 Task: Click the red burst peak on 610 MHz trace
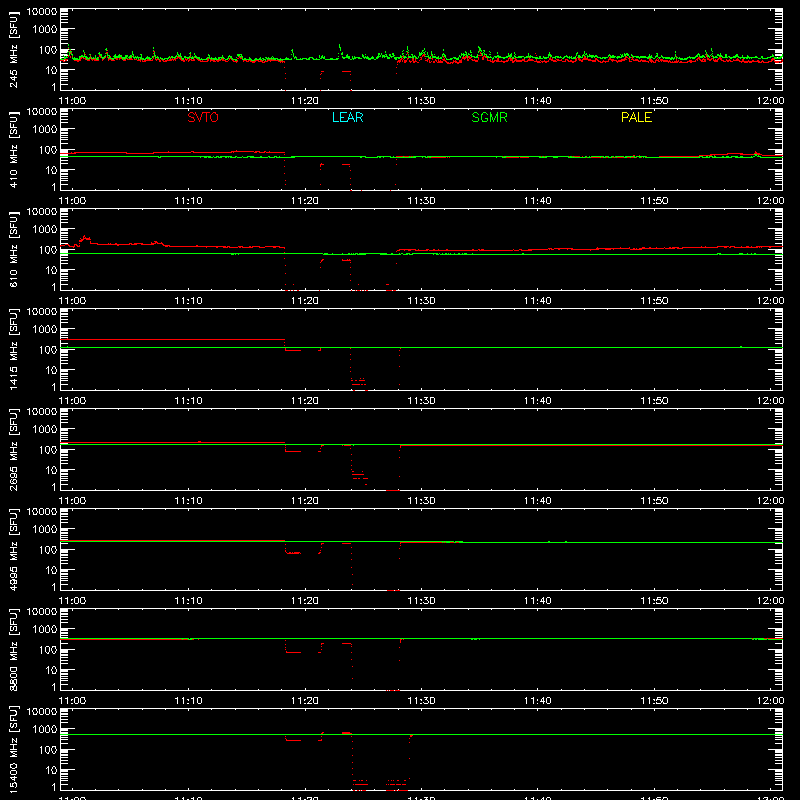(85, 238)
